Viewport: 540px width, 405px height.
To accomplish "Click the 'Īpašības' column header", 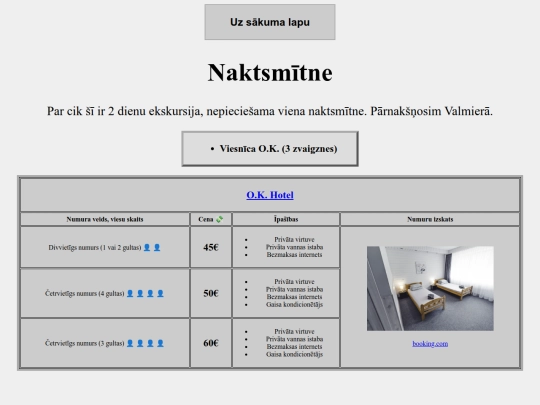I will (x=286, y=219).
